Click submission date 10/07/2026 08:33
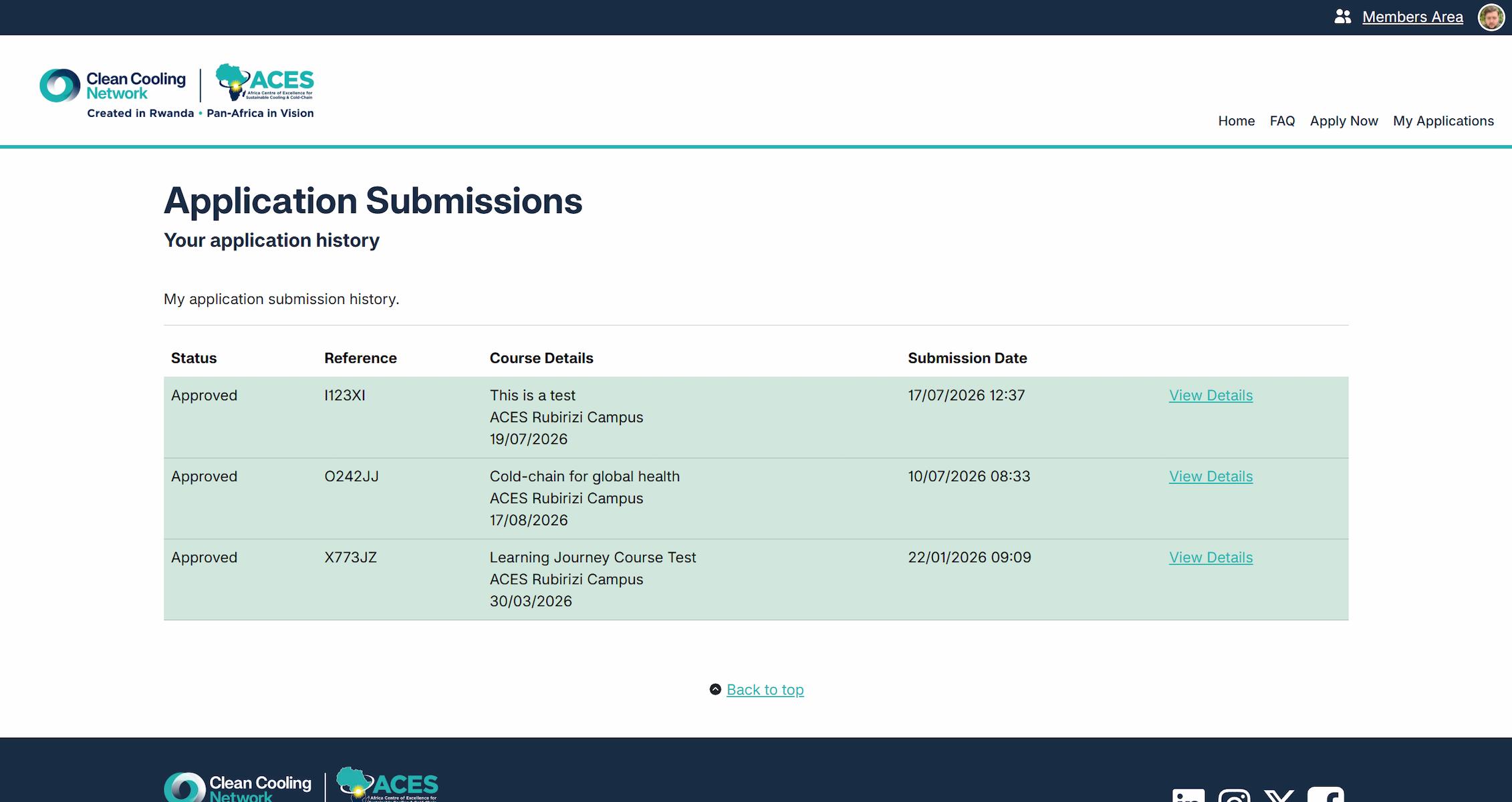This screenshot has width=1512, height=802. [969, 476]
